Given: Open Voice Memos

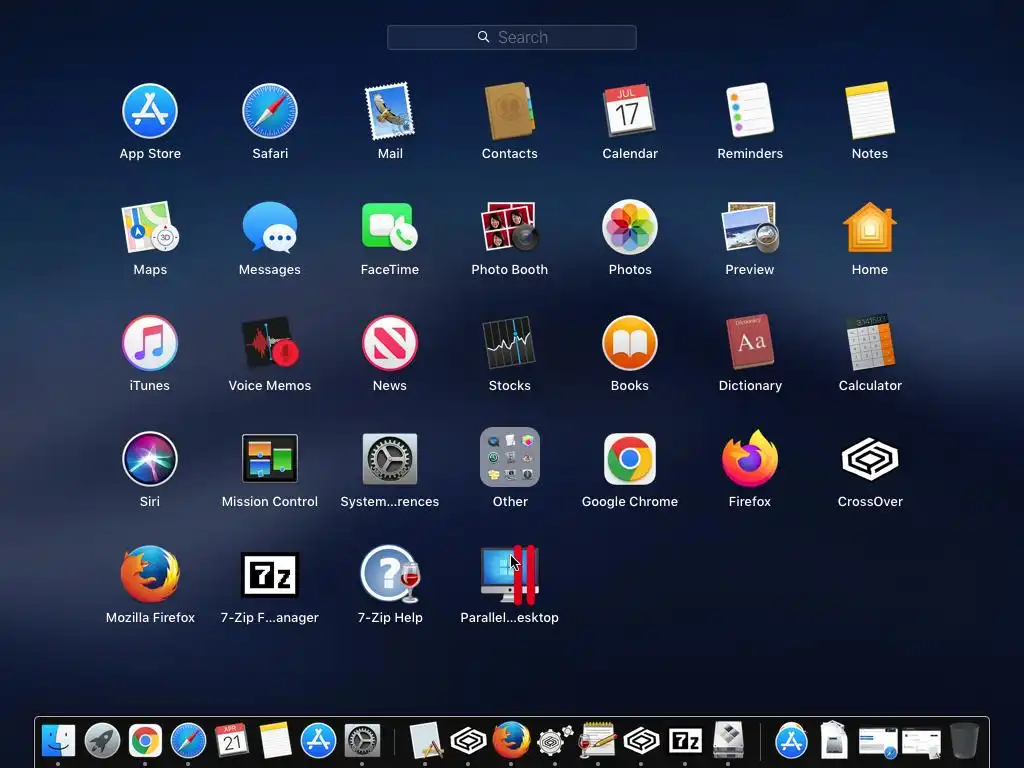Looking at the screenshot, I should (270, 343).
